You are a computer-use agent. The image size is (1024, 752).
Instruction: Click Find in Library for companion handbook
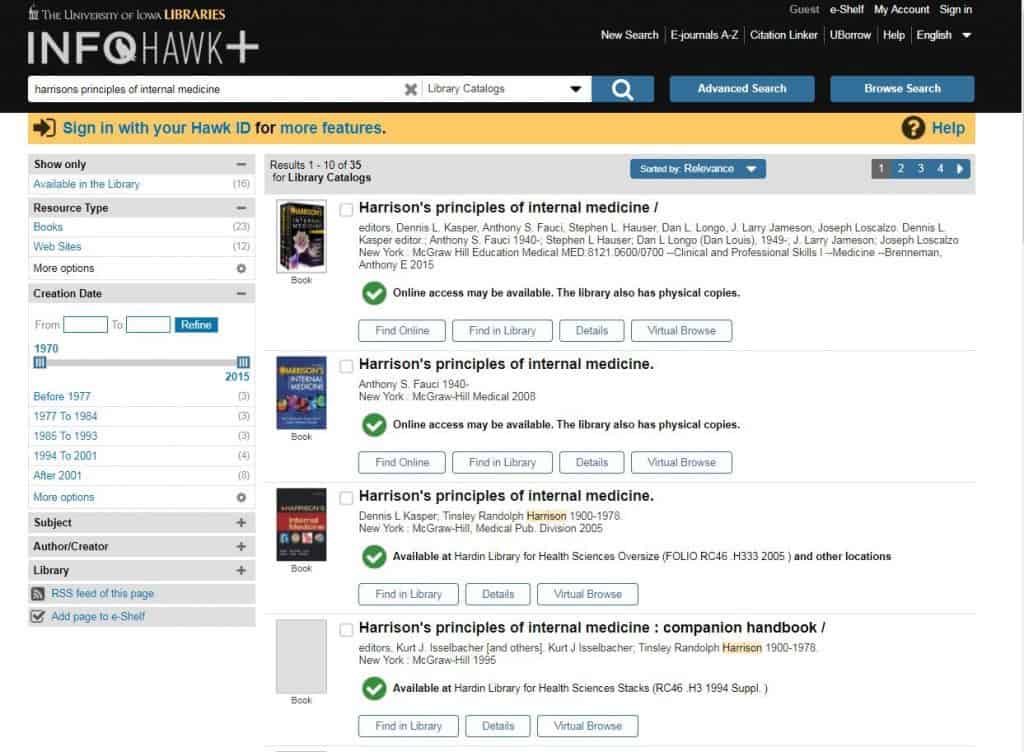tap(408, 727)
